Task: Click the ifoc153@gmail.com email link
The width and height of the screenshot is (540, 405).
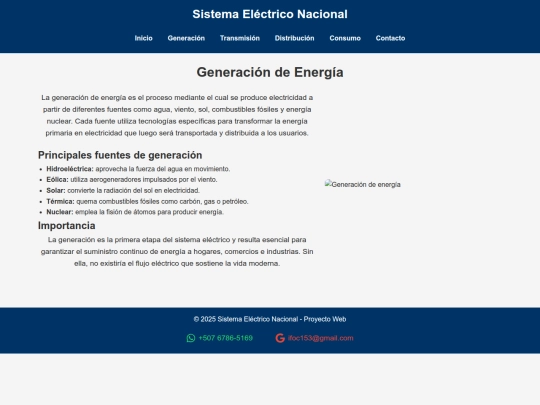Action: [321, 338]
